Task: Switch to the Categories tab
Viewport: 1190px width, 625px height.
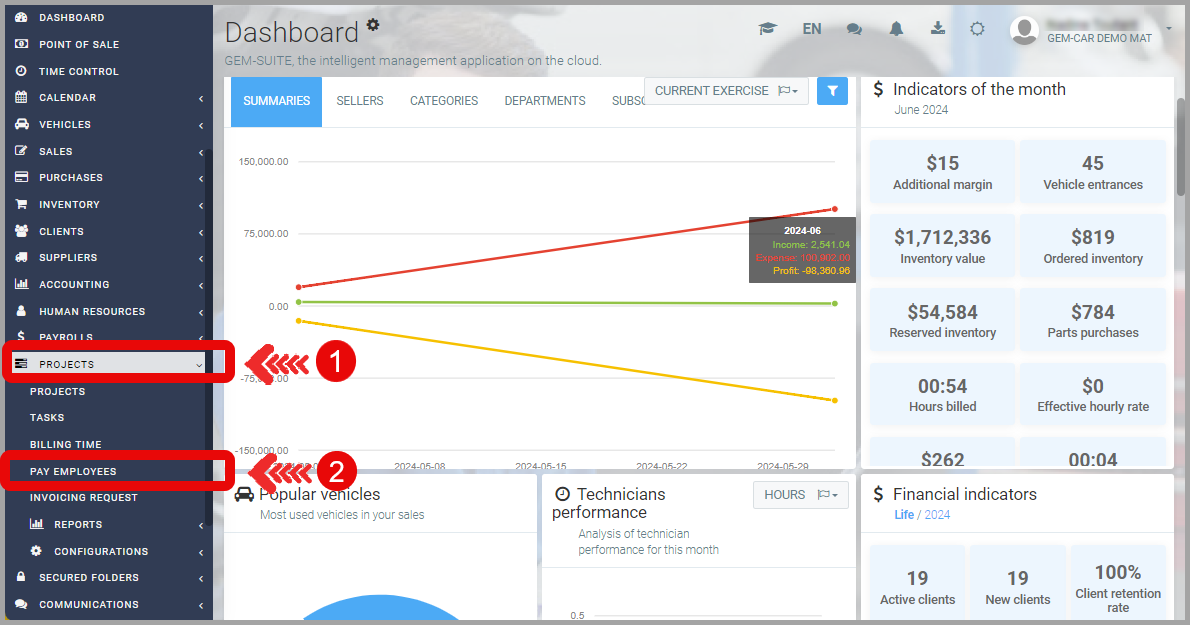Action: (x=444, y=101)
